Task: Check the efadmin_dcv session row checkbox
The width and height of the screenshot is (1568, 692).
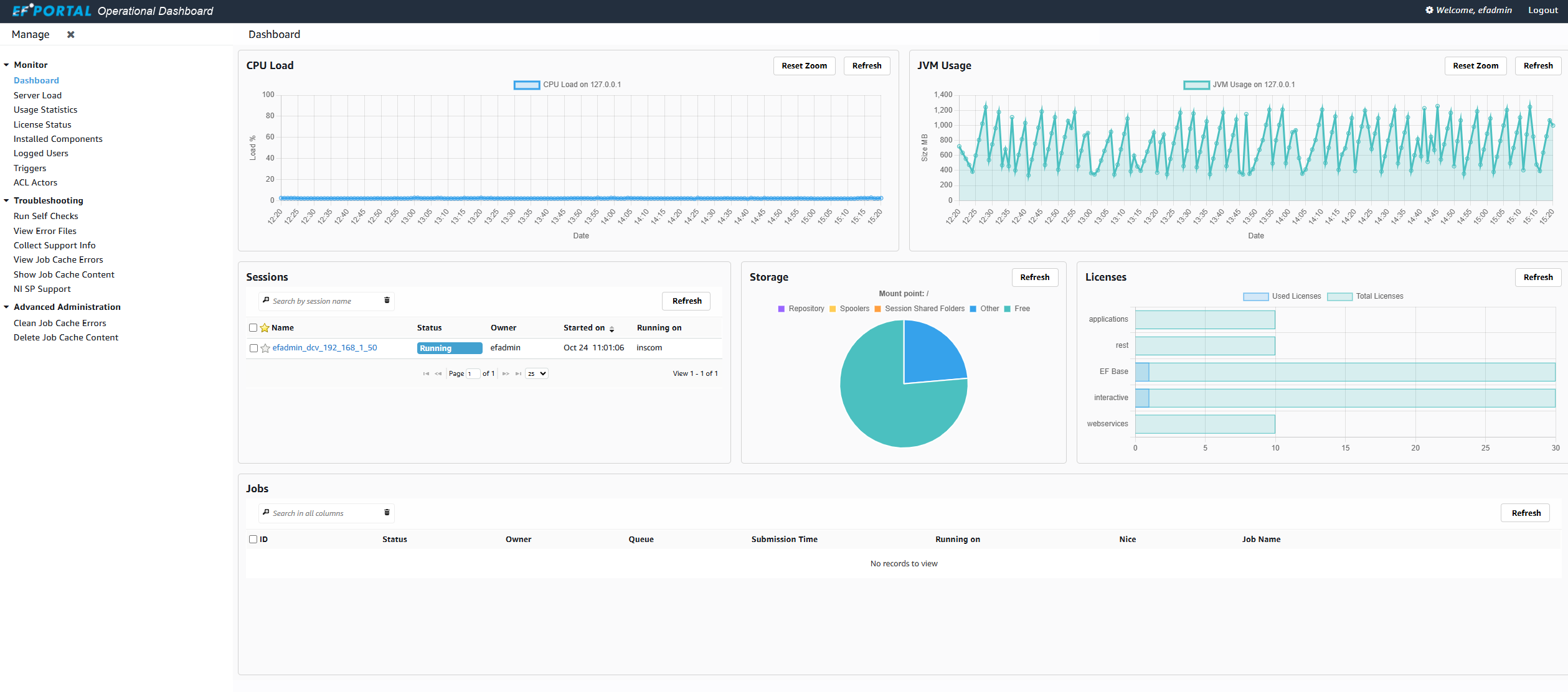Action: tap(253, 348)
